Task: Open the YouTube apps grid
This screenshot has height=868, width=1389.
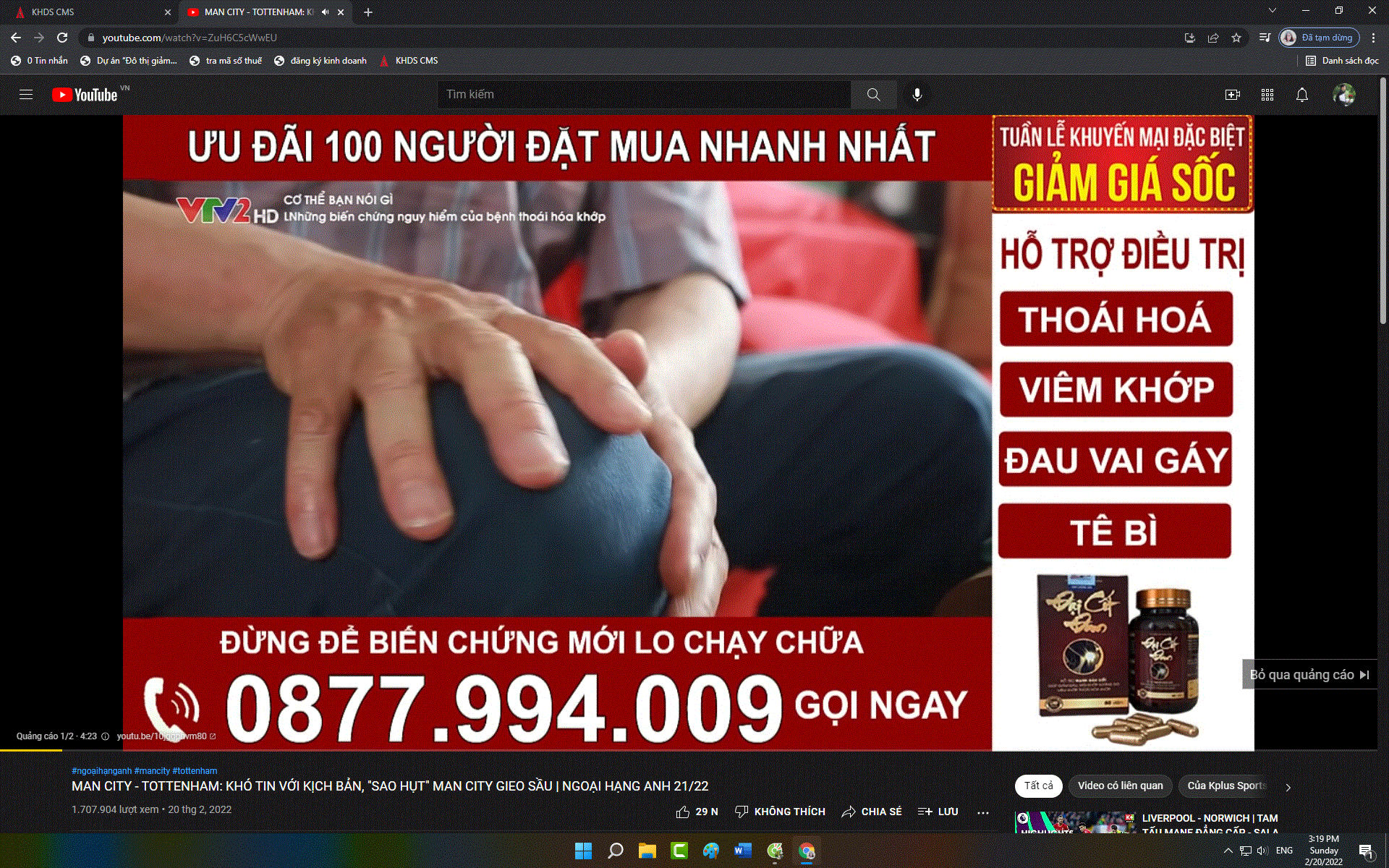Action: pos(1267,95)
